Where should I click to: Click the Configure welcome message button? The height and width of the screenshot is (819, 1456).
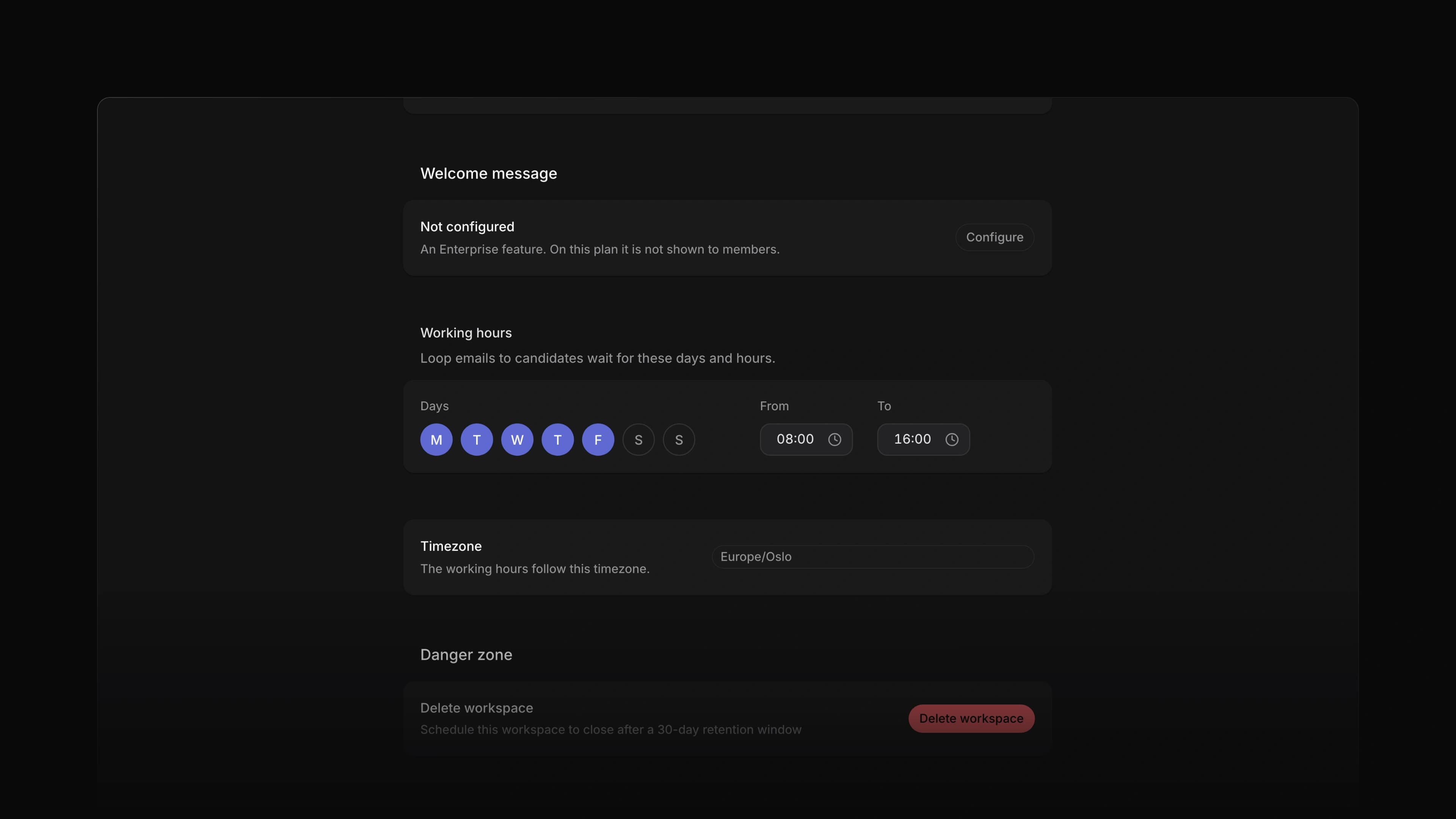(995, 237)
